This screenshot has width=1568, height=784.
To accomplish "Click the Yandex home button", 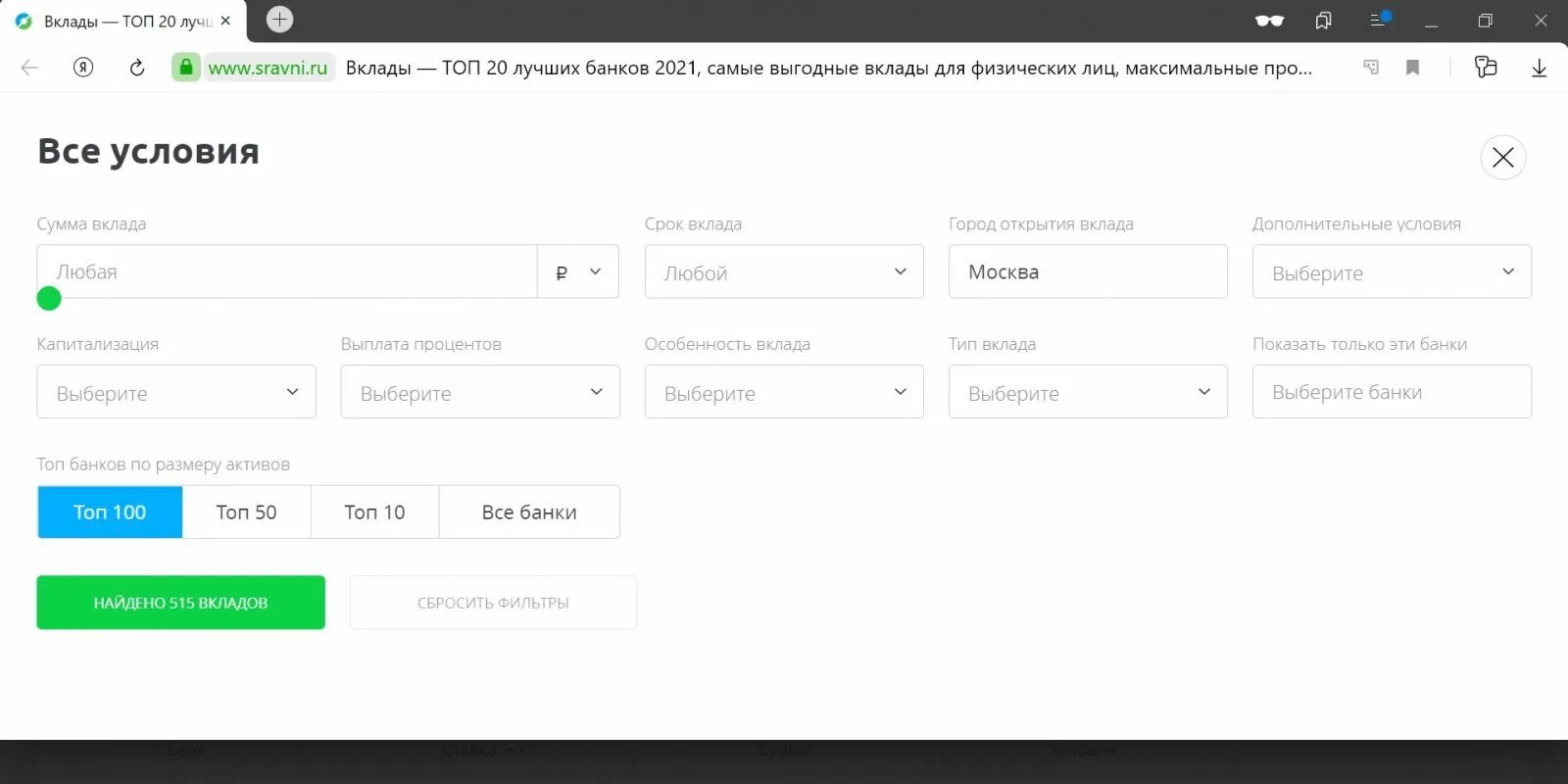I will coord(83,68).
